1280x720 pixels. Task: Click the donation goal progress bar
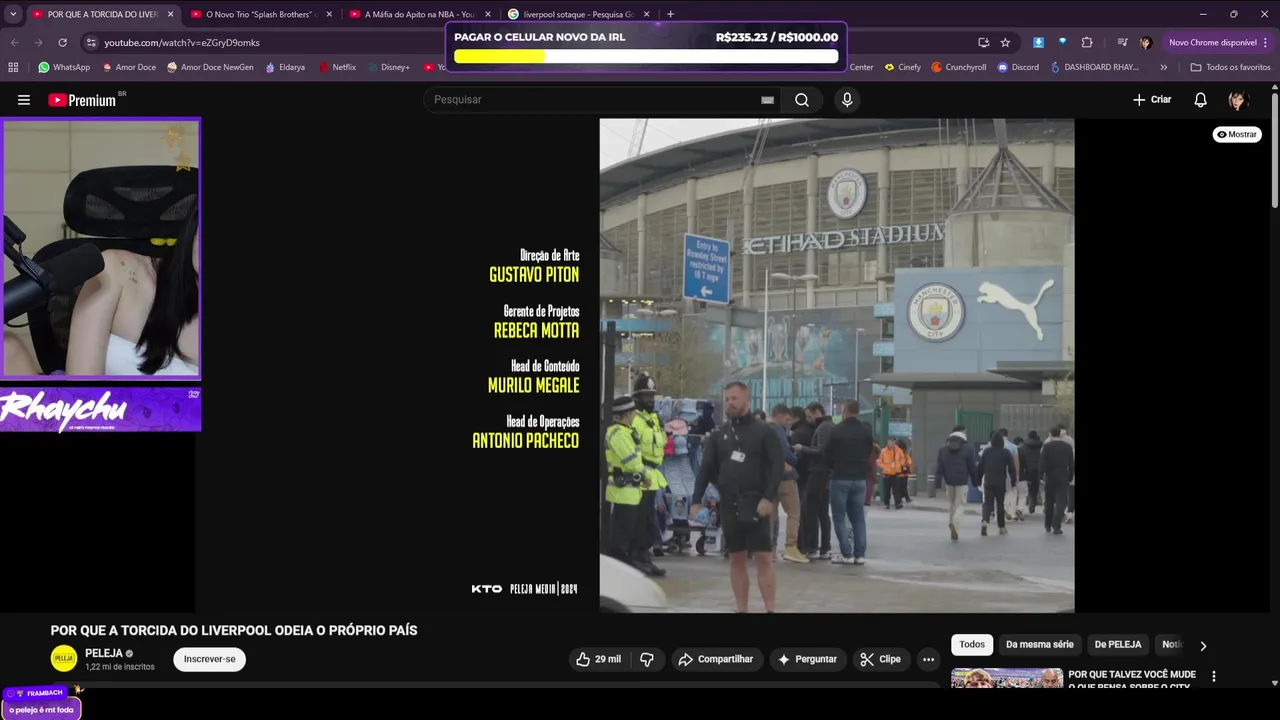tap(646, 56)
